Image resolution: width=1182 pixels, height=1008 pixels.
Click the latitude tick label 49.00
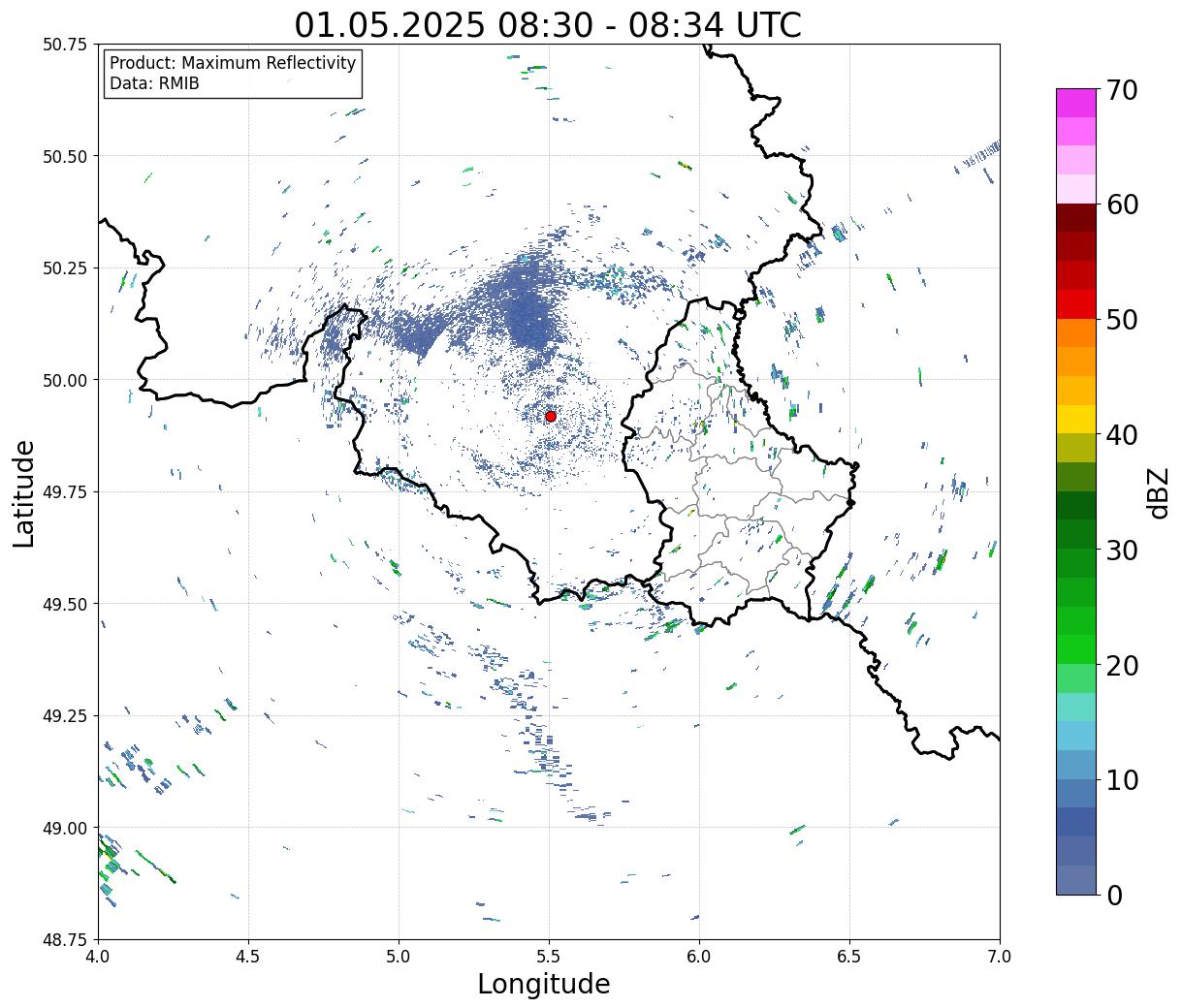point(65,828)
